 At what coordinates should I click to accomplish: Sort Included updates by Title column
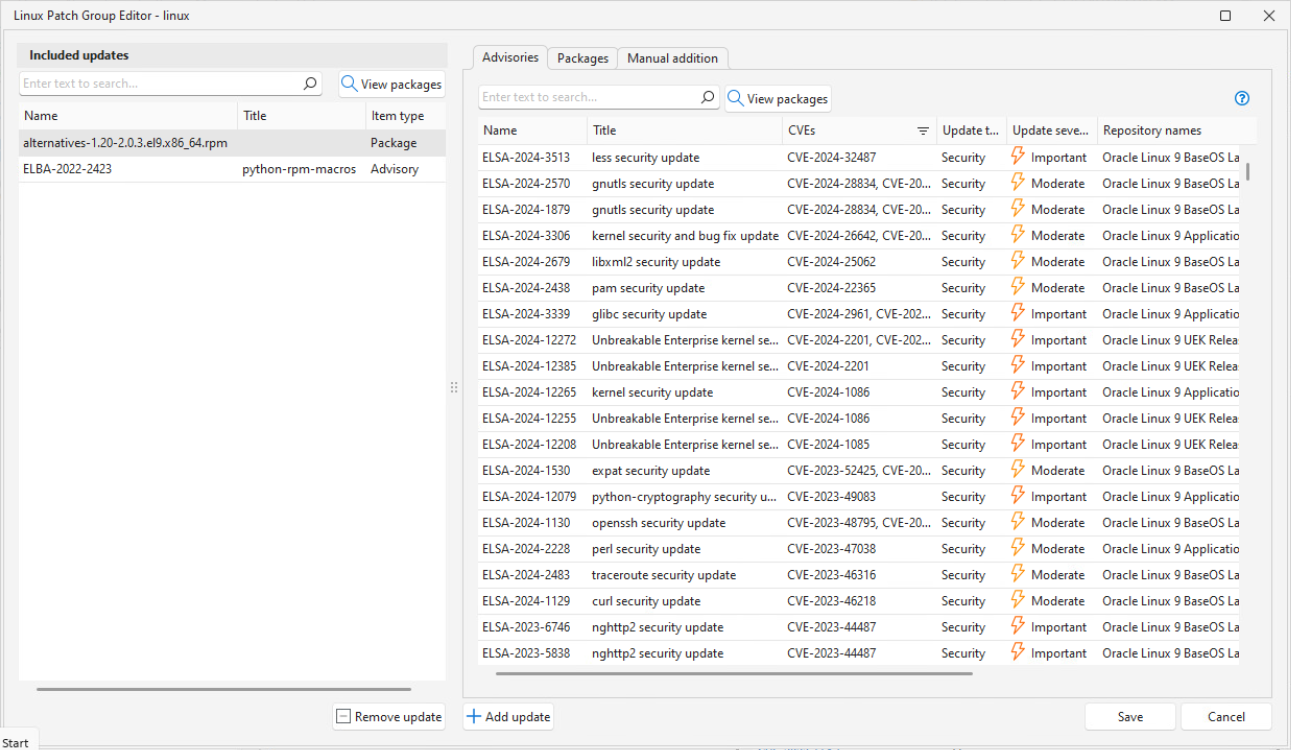click(302, 116)
